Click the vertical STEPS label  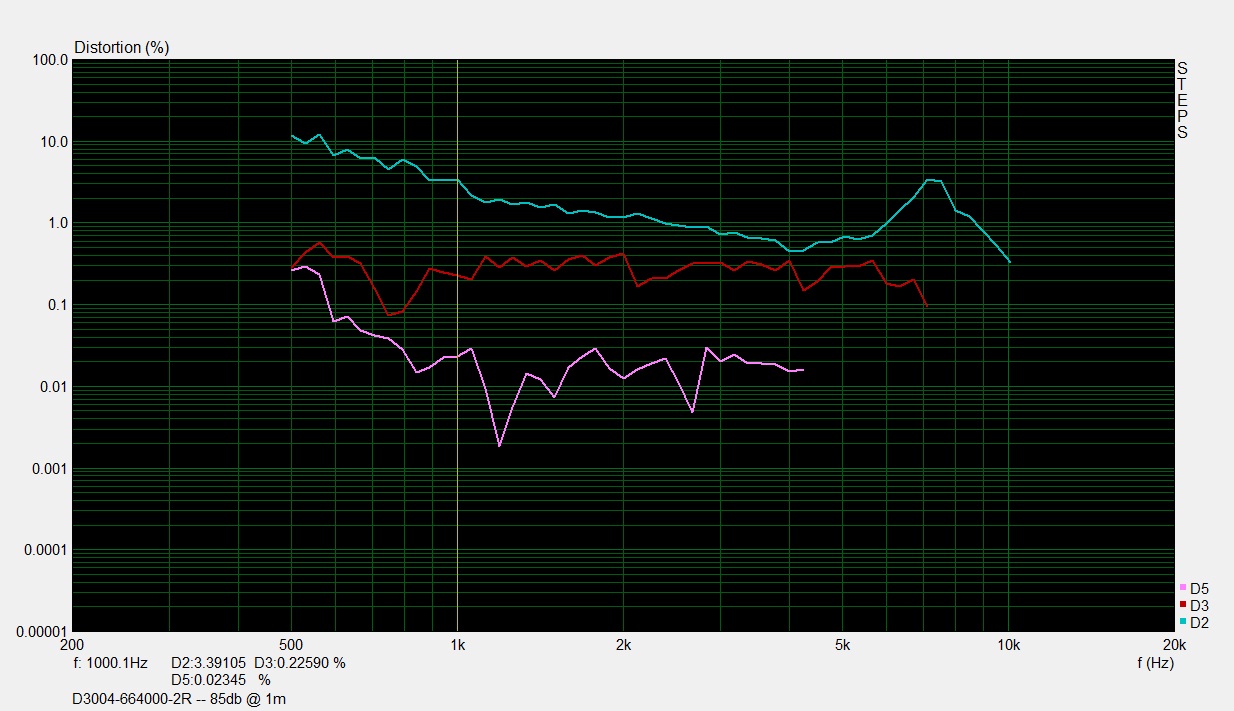[x=1182, y=100]
